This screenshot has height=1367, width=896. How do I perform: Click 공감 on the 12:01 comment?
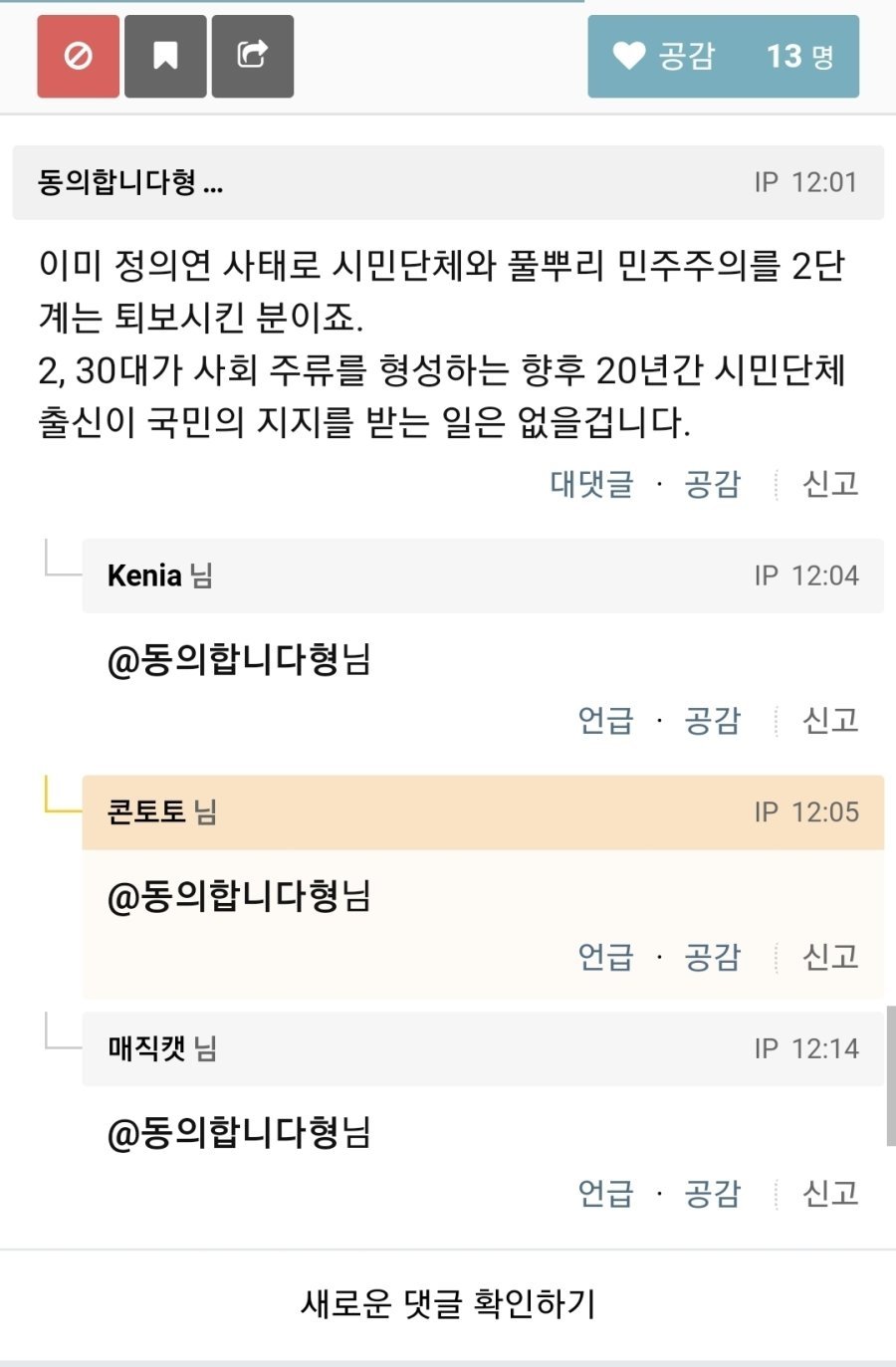pyautogui.click(x=712, y=484)
